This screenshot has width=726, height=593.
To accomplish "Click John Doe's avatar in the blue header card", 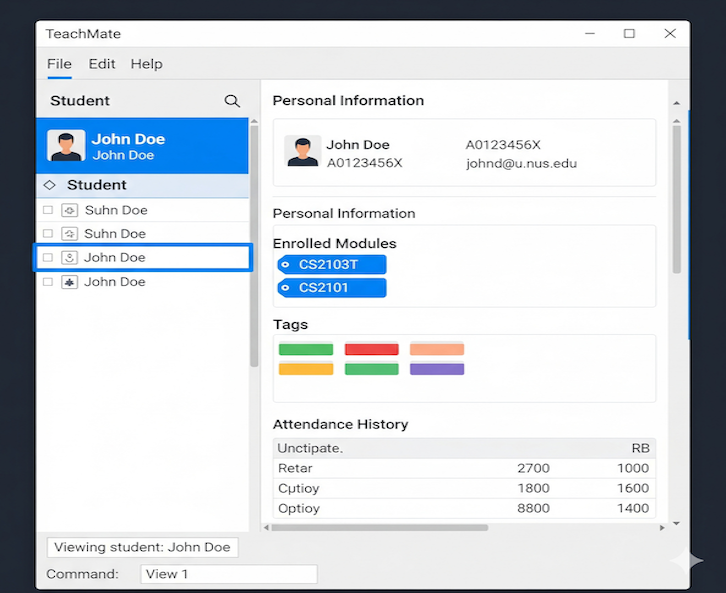I will 66,146.
